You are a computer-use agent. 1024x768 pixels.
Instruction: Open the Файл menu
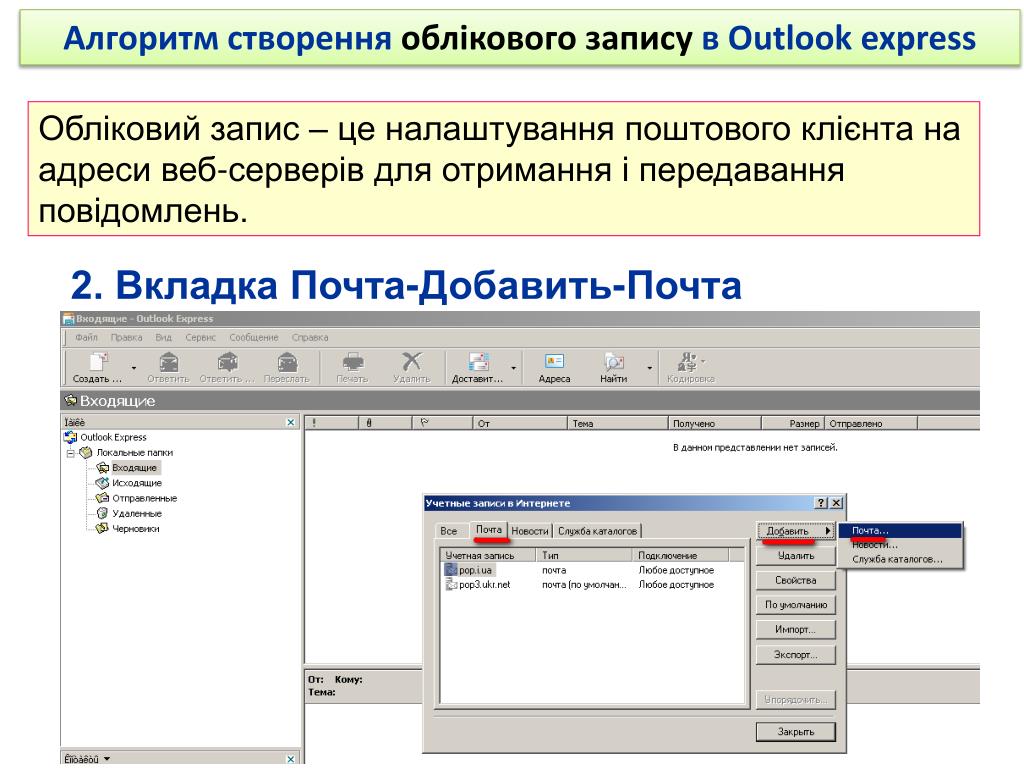86,338
